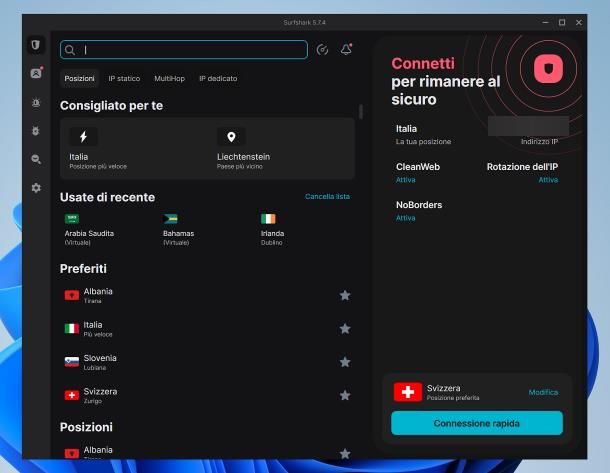
Task: Select Bahamas (Virtuale) recent location
Action: [x=179, y=230]
